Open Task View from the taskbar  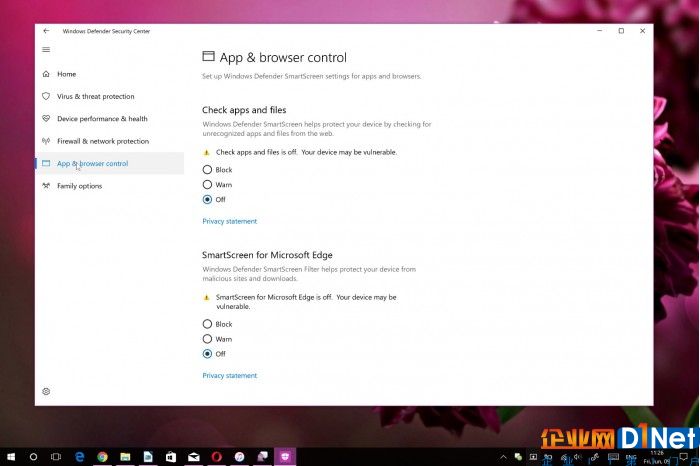tap(56, 457)
